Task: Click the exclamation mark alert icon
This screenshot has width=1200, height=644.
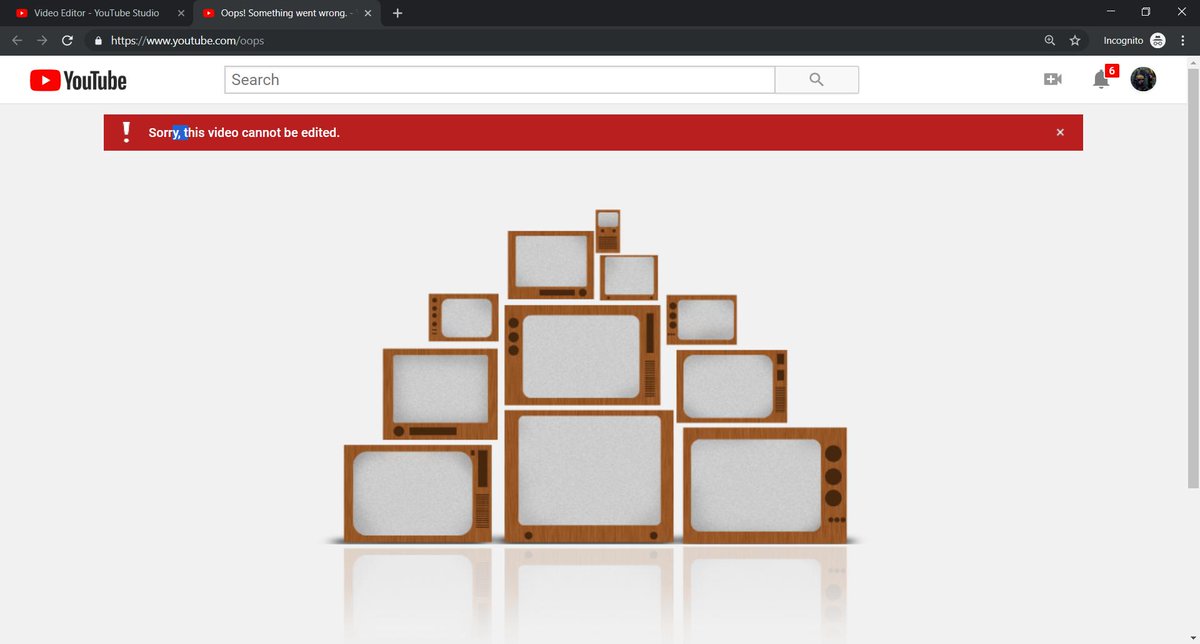Action: coord(126,132)
